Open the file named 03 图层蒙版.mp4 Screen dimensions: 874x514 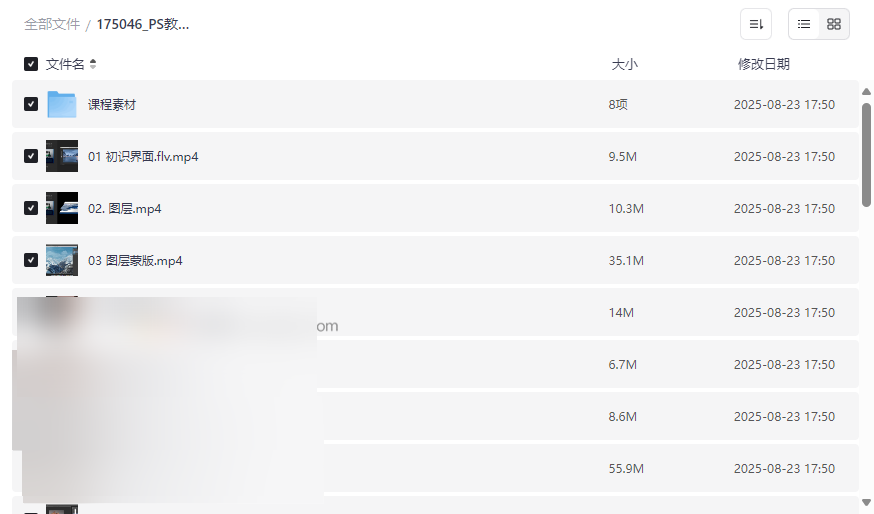135,261
